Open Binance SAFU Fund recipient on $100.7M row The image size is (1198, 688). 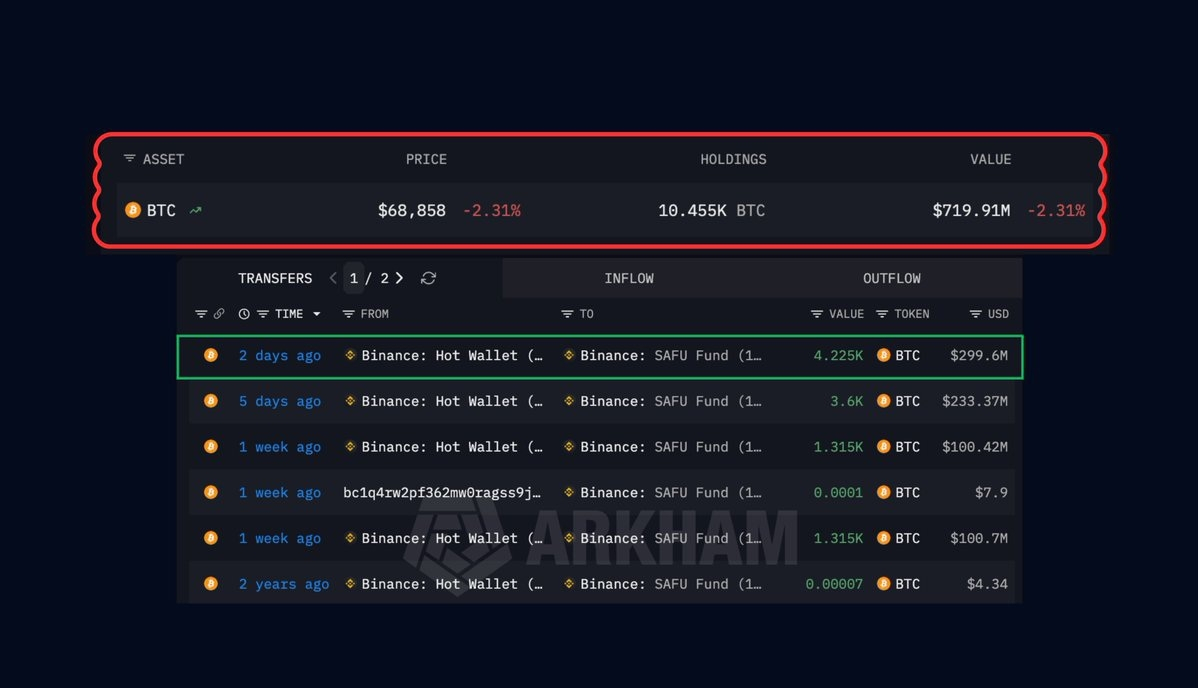[x=671, y=538]
